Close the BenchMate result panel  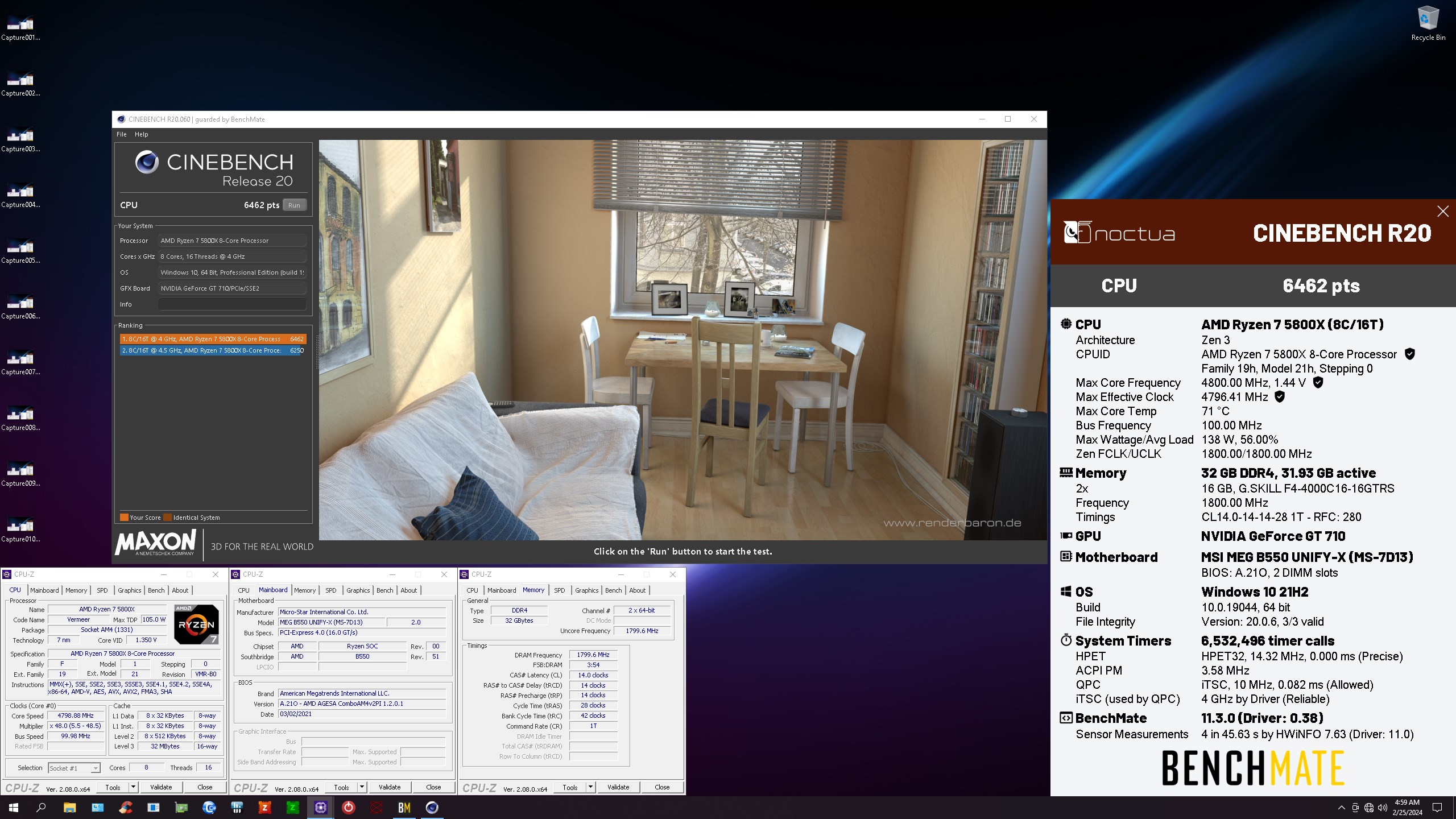click(x=1443, y=212)
